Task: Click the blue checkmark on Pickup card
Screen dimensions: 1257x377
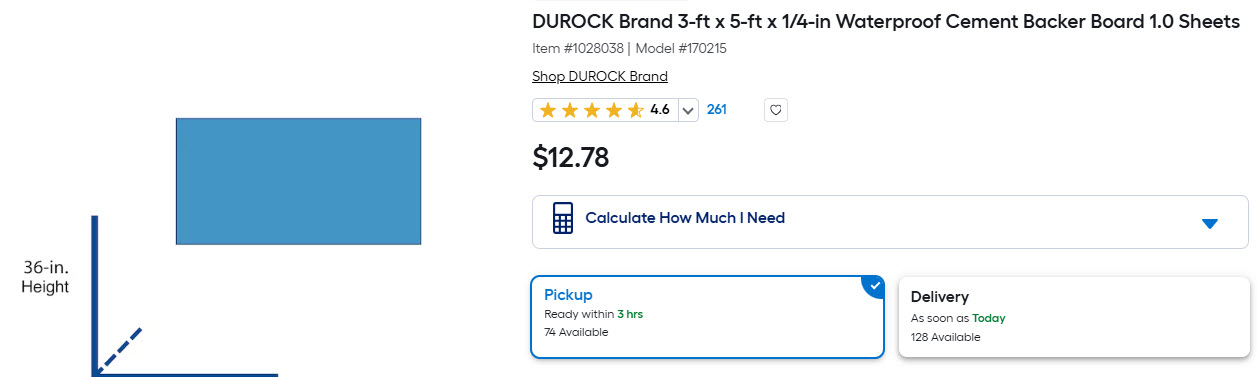Action: (x=874, y=286)
